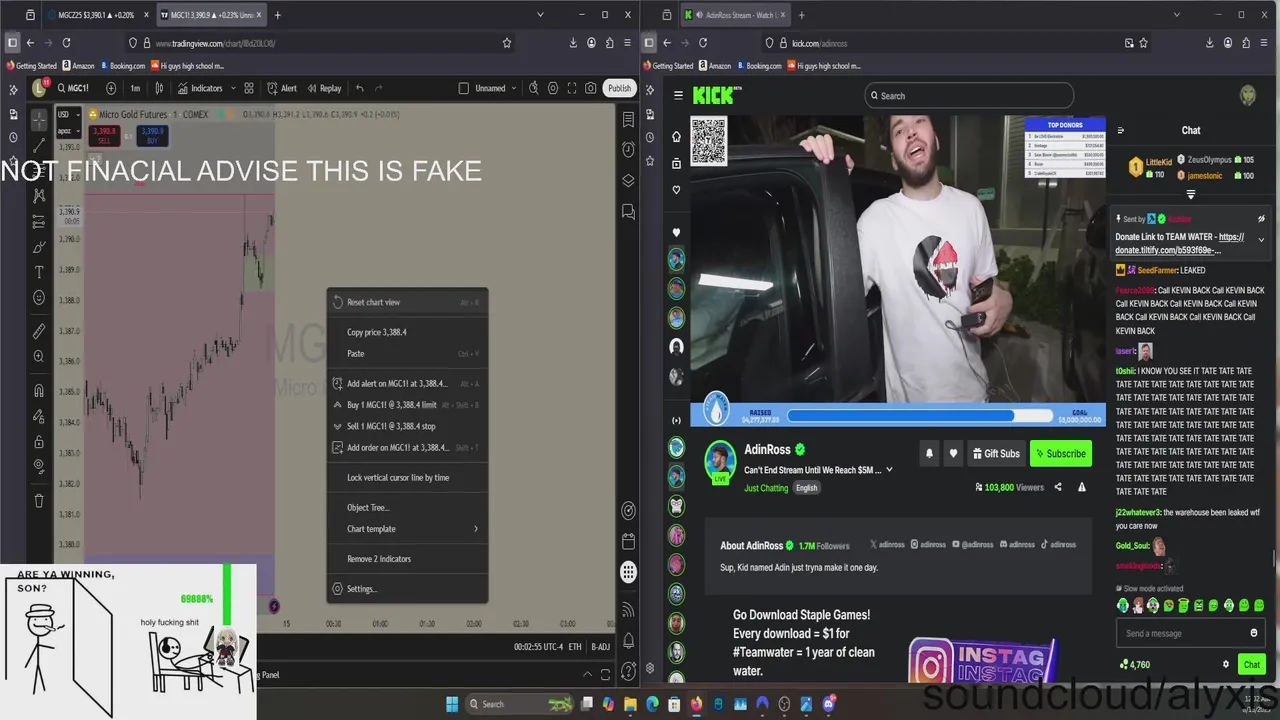This screenshot has width=1280, height=720.
Task: Click the fundraiser raised progress bar
Action: pyautogui.click(x=920, y=416)
